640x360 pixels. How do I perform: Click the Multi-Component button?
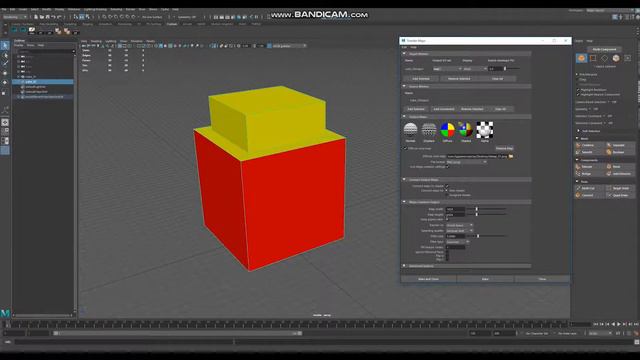(604, 49)
